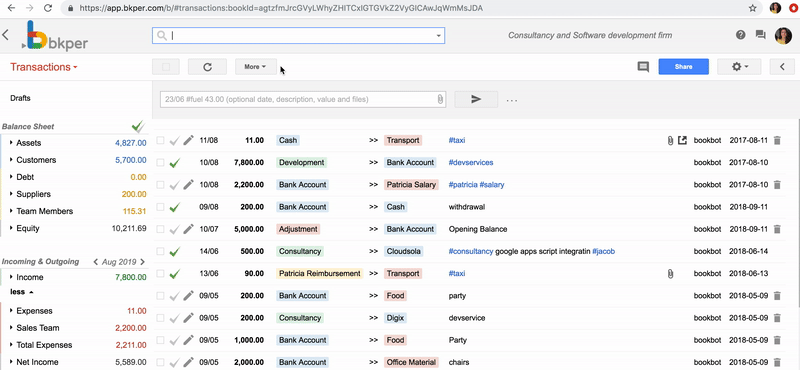800x370 pixels.
Task: Click the #jacob hashtag link
Action: 604,252
